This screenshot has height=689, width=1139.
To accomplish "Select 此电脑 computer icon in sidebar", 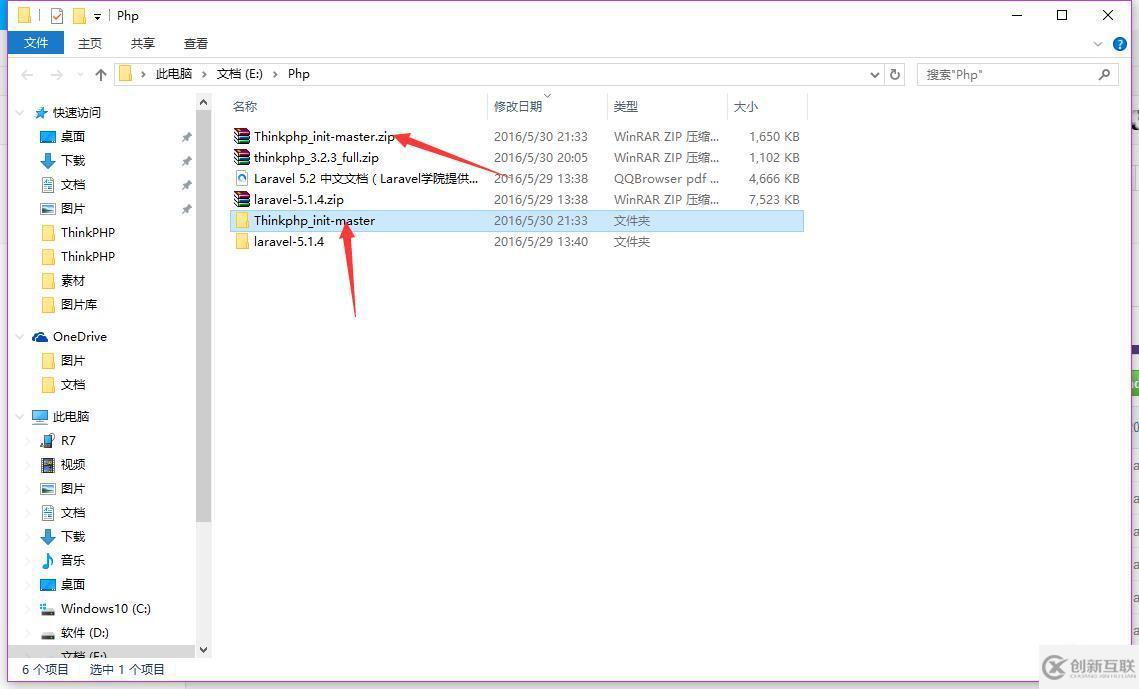I will [40, 417].
